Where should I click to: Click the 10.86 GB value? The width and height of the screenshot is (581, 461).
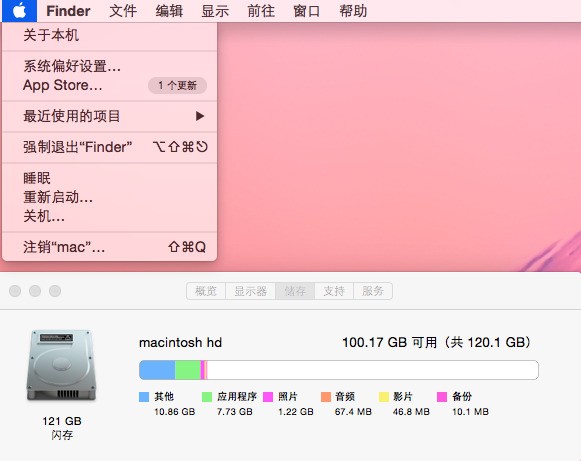click(175, 412)
